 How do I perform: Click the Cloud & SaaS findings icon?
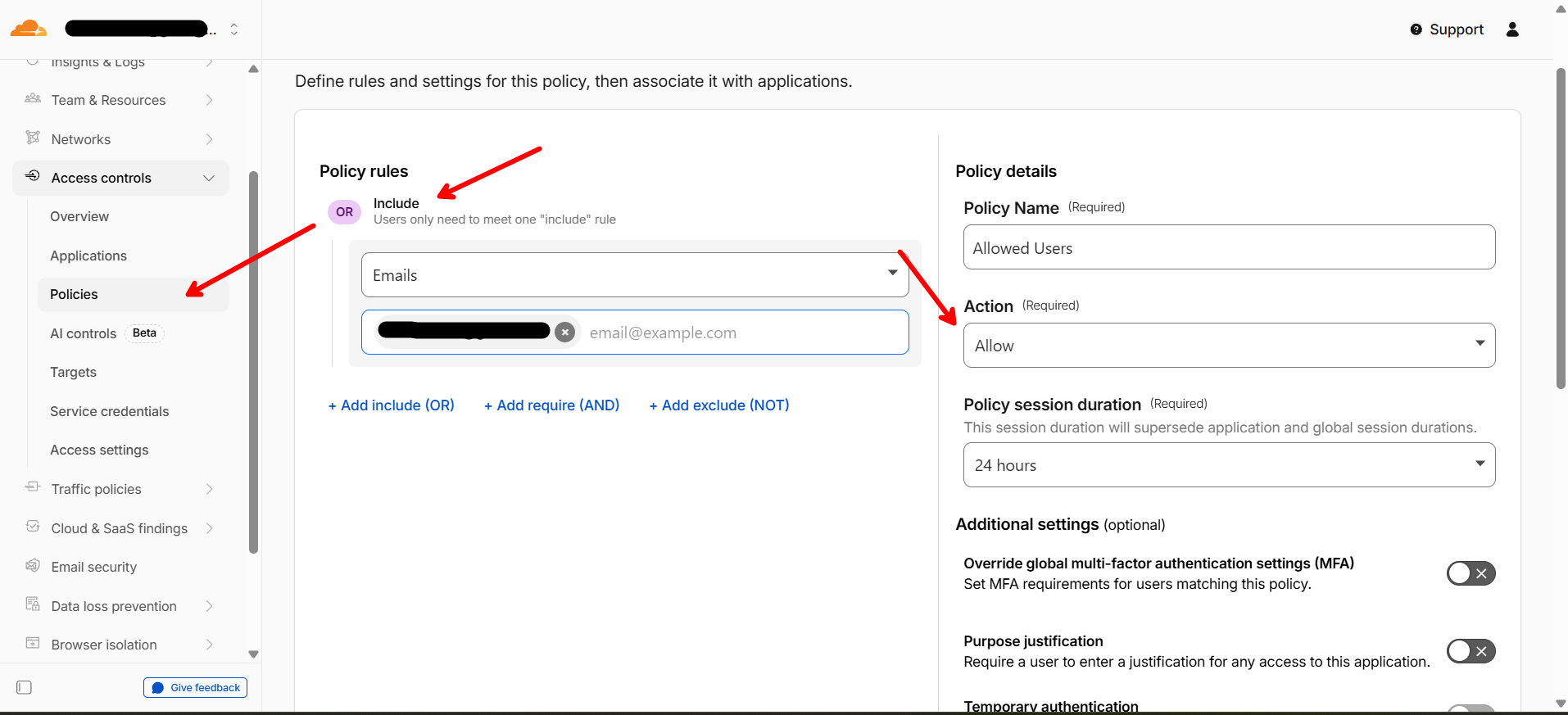coord(33,527)
